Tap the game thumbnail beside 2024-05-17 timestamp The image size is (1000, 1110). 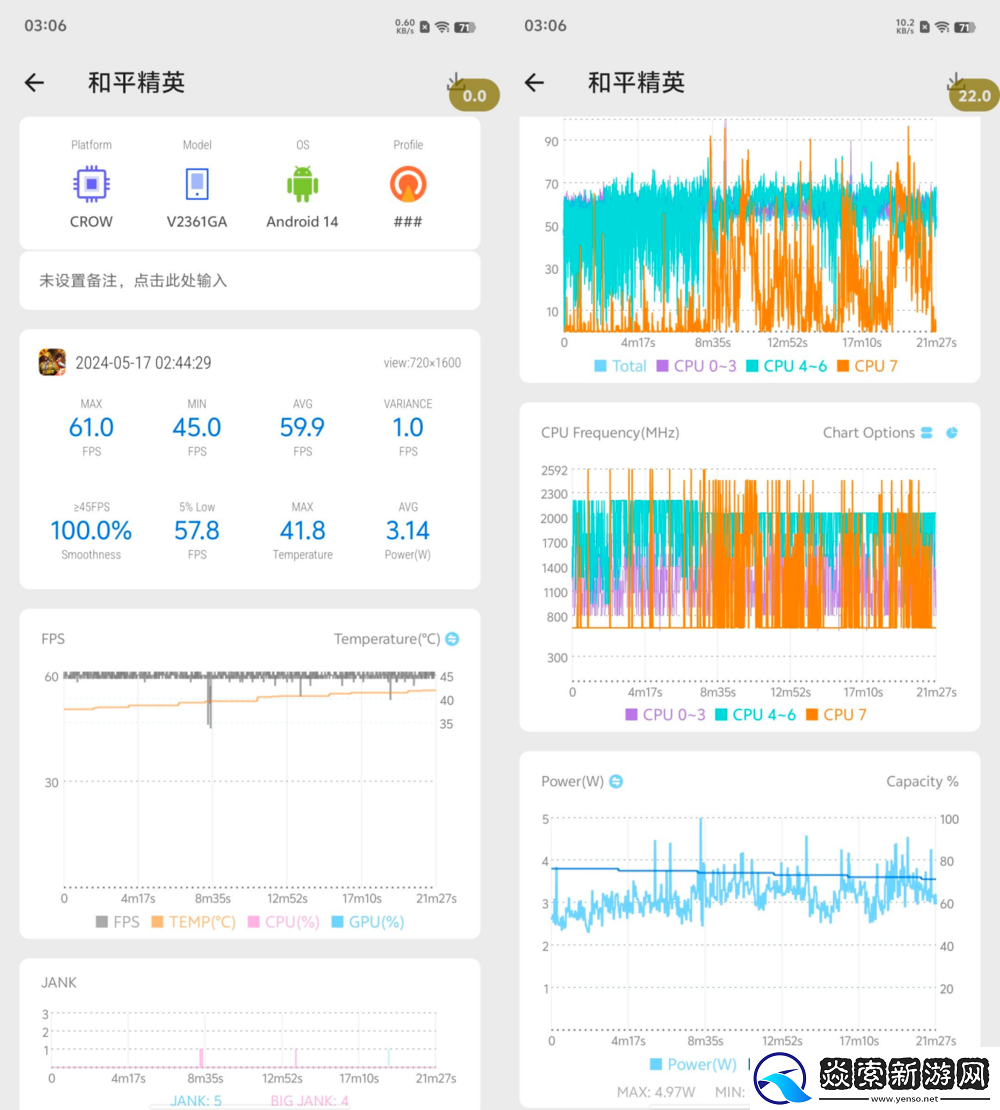tap(52, 362)
